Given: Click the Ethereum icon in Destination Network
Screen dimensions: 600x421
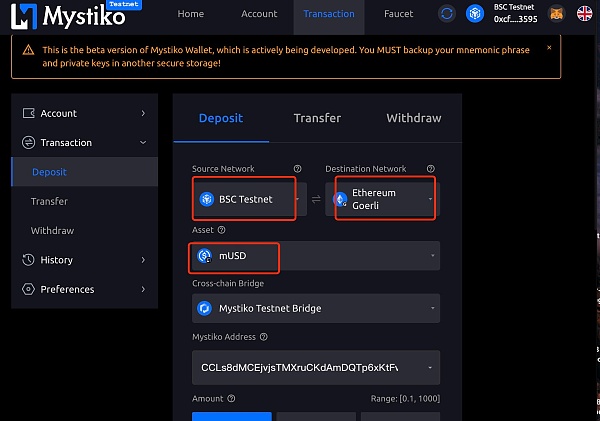Looking at the screenshot, I should pos(340,199).
